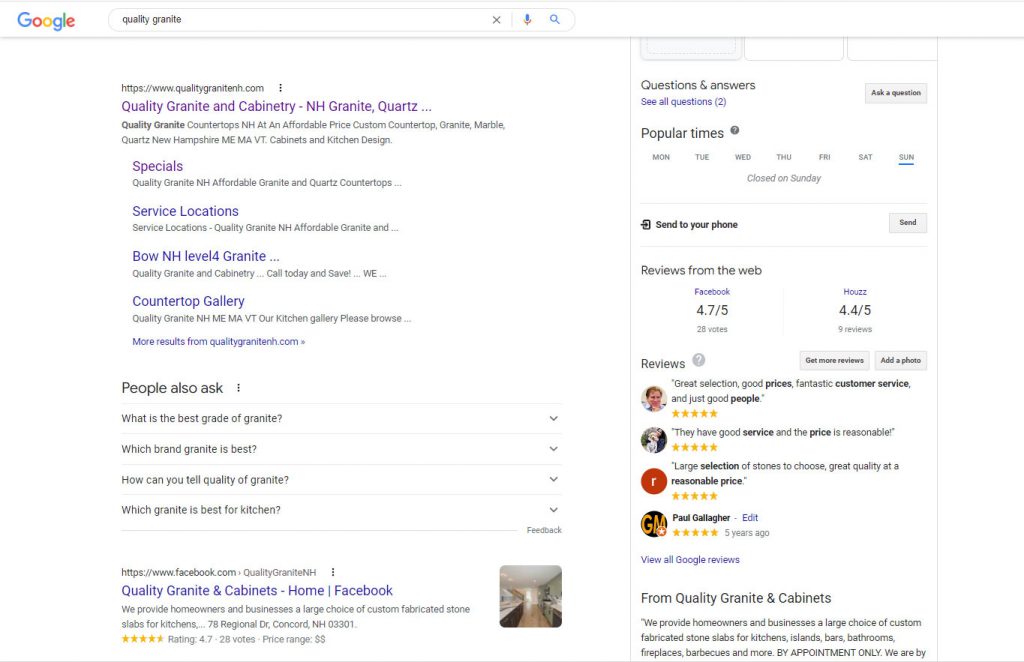Open 'Bow NH level4 Granite' sitelink
This screenshot has width=1024, height=662.
206,257
